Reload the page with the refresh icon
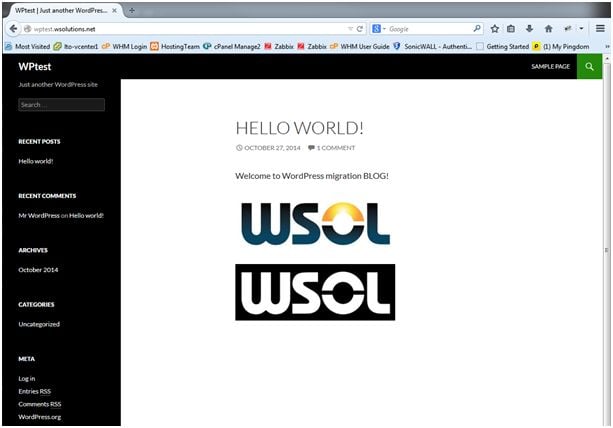Image resolution: width=613 pixels, height=428 pixels. click(360, 29)
